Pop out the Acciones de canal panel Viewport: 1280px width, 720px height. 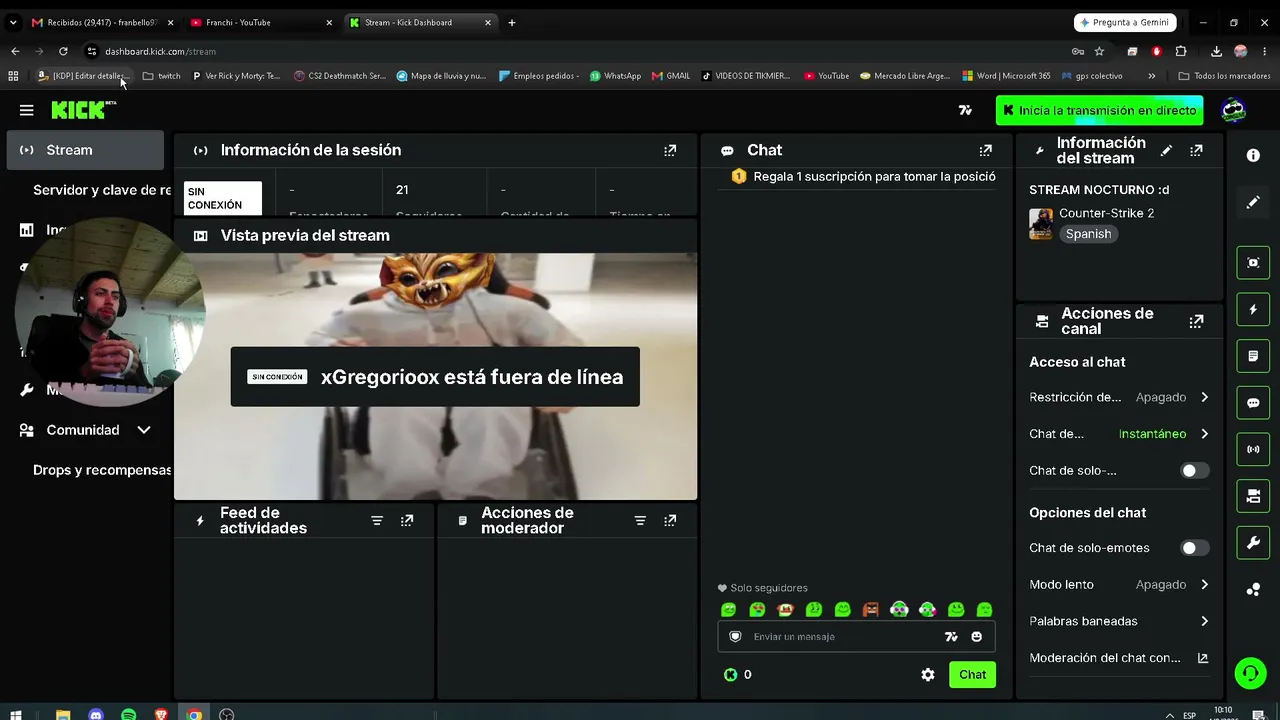[x=1196, y=321]
